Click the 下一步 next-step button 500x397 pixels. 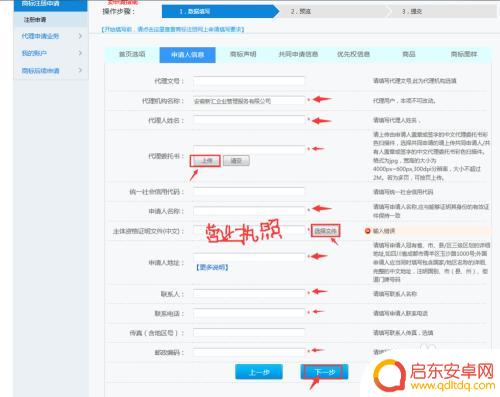[324, 372]
